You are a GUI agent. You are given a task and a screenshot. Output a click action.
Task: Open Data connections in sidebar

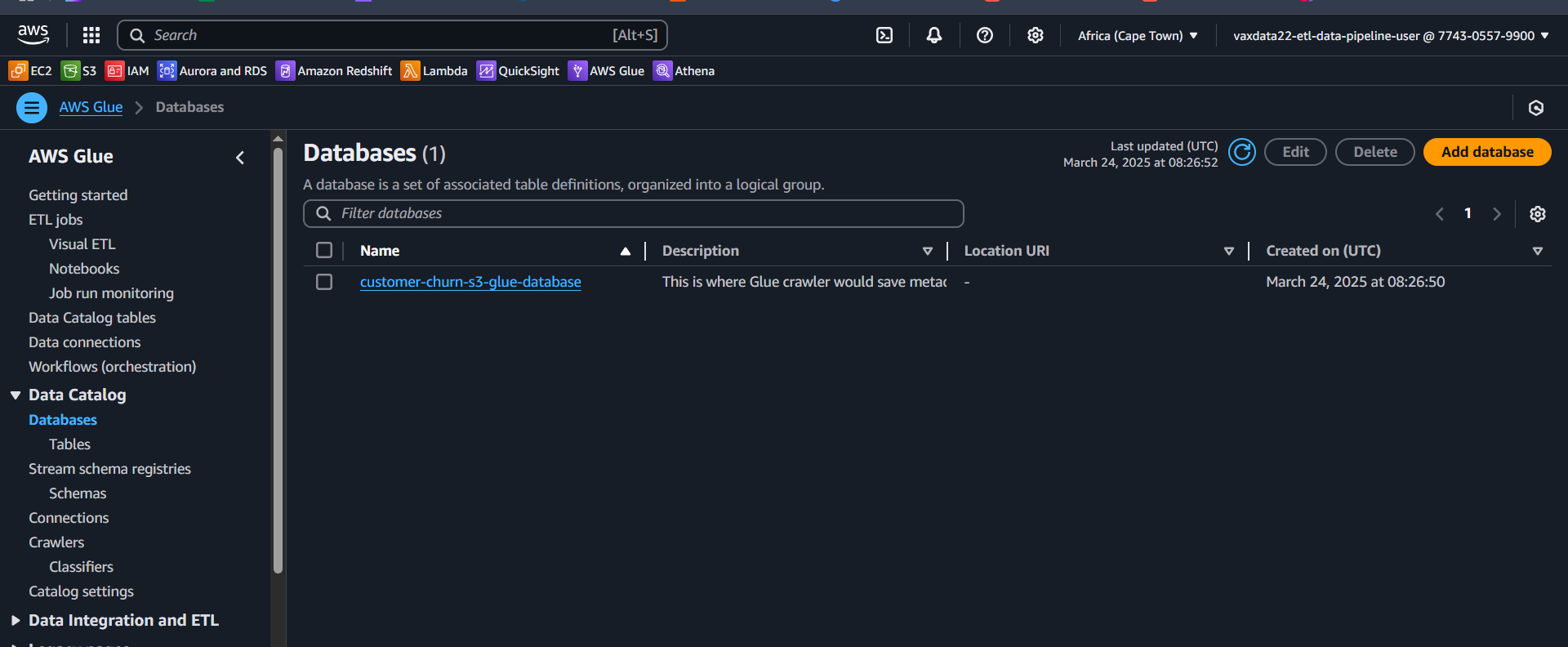(x=85, y=342)
